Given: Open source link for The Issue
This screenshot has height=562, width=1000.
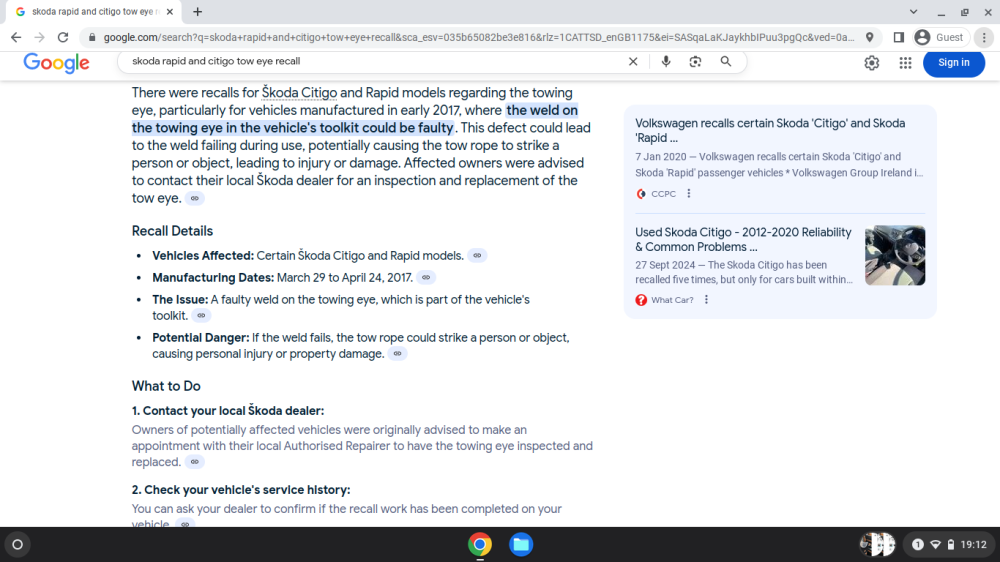Looking at the screenshot, I should pyautogui.click(x=201, y=316).
